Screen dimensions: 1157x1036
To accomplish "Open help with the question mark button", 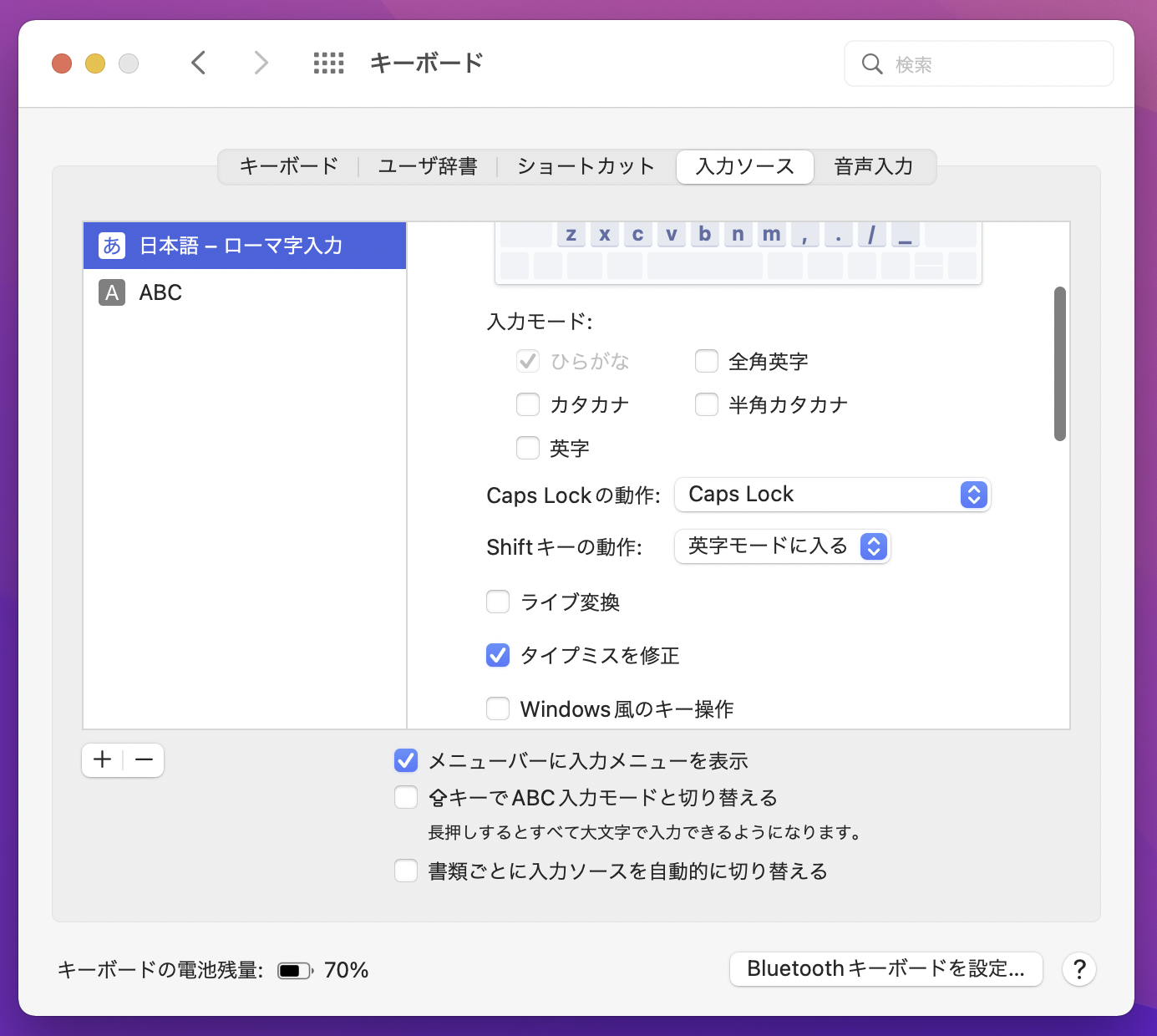I will [1078, 969].
